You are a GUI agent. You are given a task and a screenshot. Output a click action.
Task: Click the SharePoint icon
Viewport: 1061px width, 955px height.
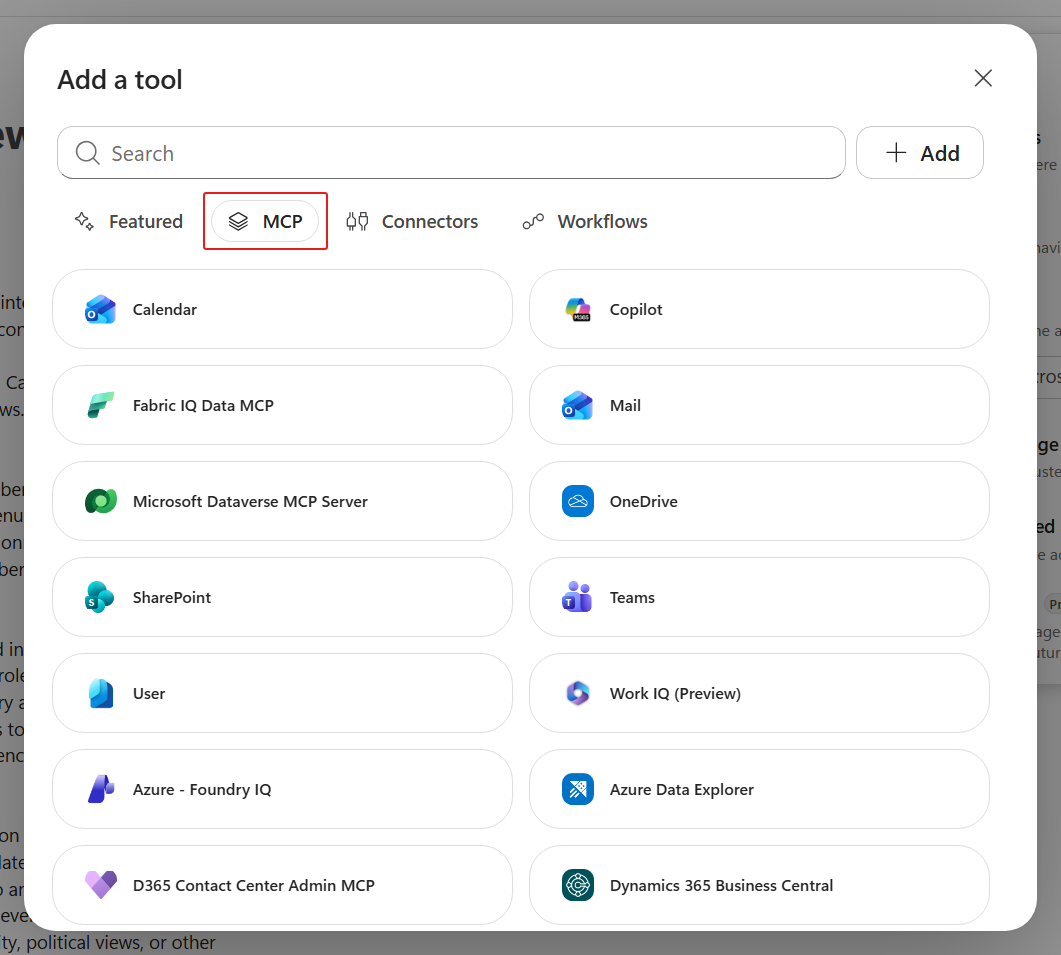point(99,598)
